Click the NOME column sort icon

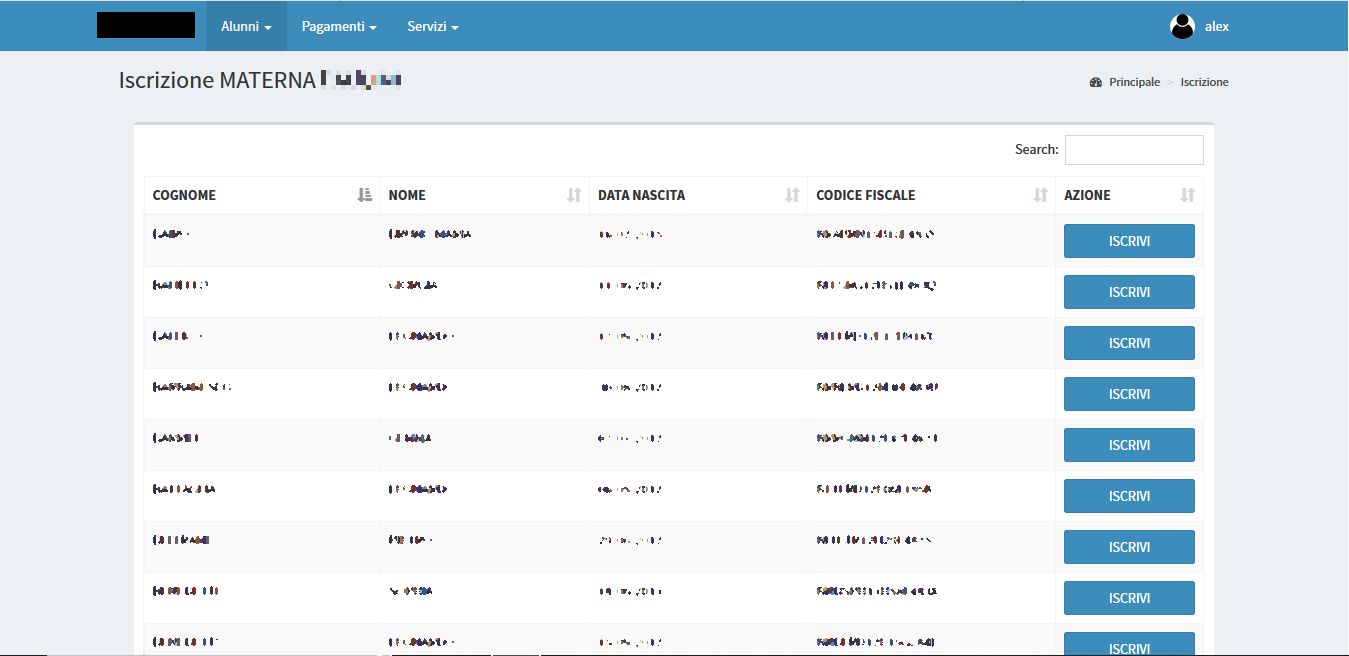coord(574,195)
